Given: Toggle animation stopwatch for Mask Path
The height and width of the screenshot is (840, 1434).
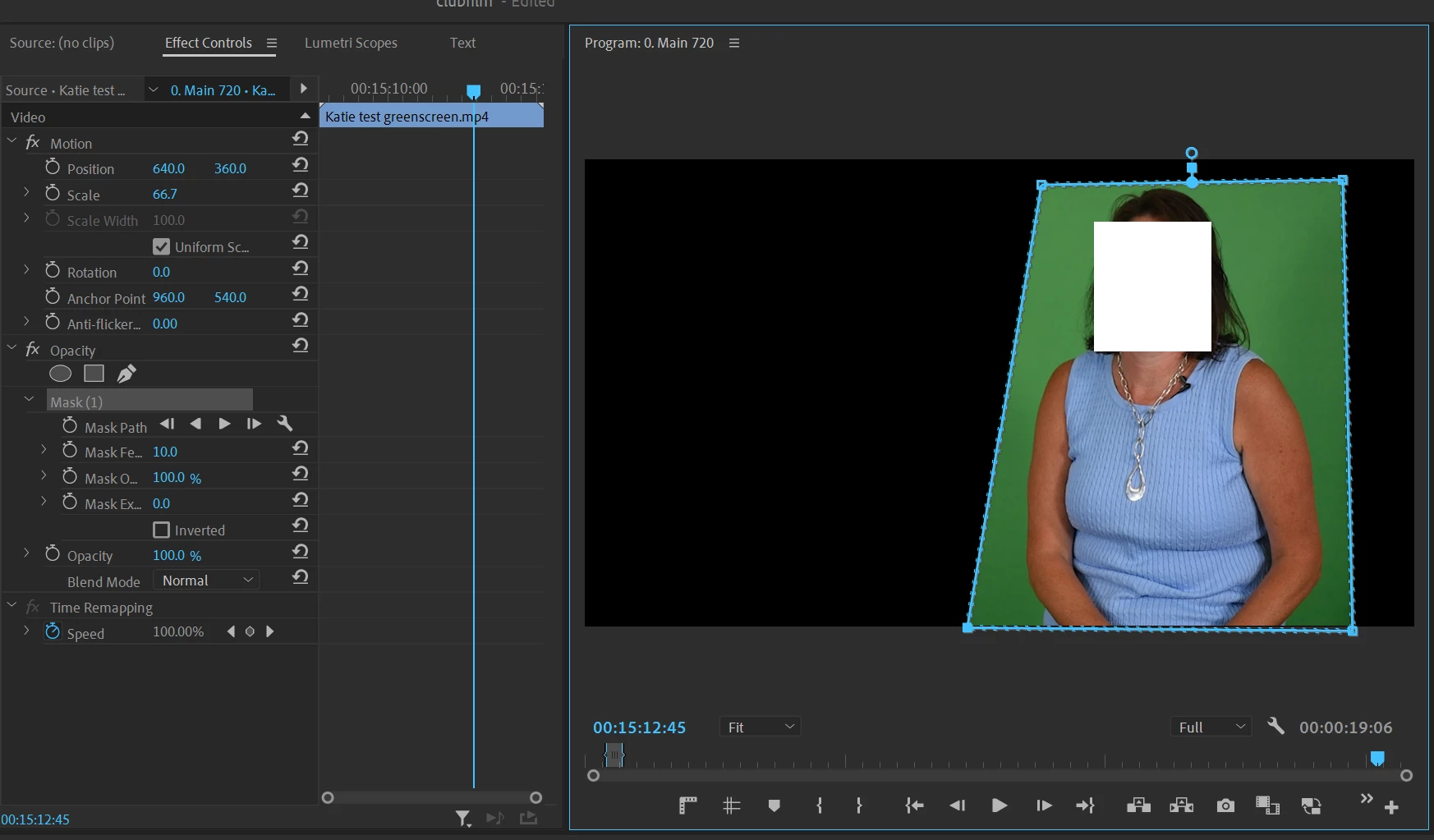Looking at the screenshot, I should coord(70,425).
